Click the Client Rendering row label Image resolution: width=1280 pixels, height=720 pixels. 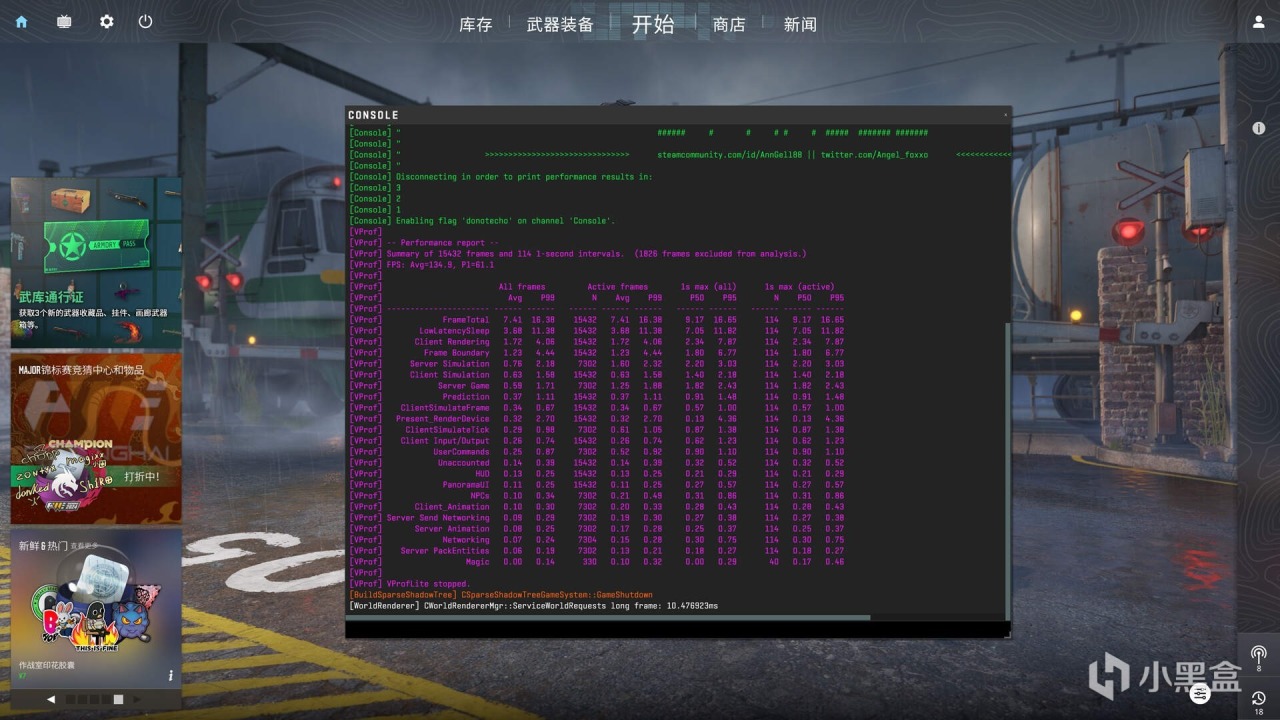coord(452,342)
